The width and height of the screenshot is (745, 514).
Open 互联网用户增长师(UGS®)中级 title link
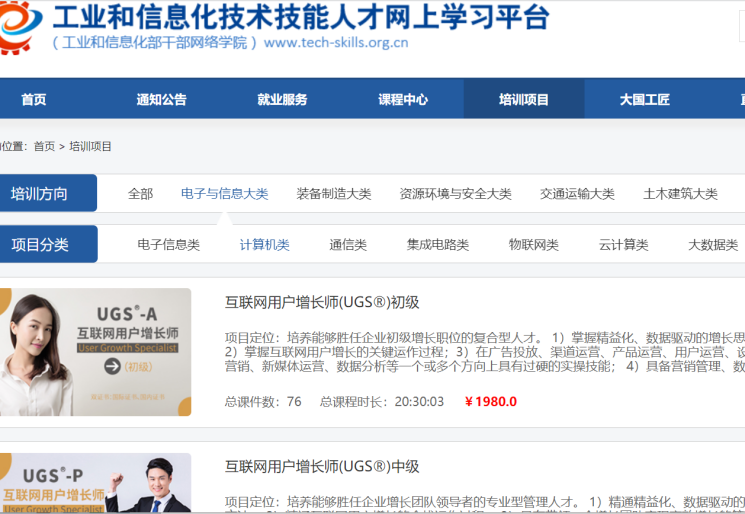coord(322,466)
